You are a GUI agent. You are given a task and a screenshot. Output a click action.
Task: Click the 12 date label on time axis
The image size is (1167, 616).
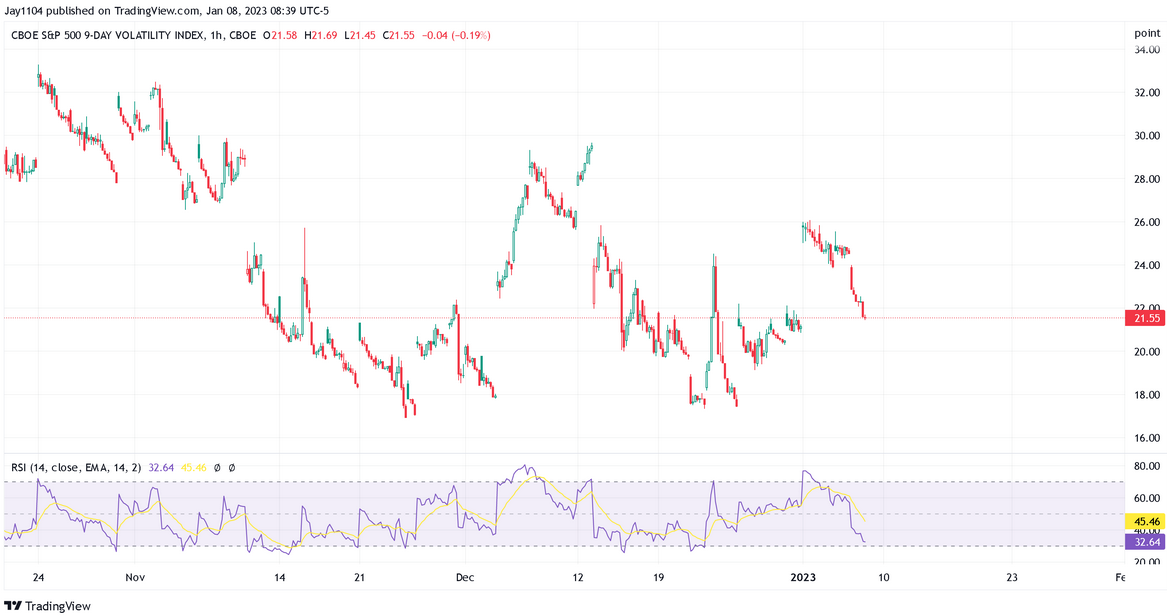578,577
